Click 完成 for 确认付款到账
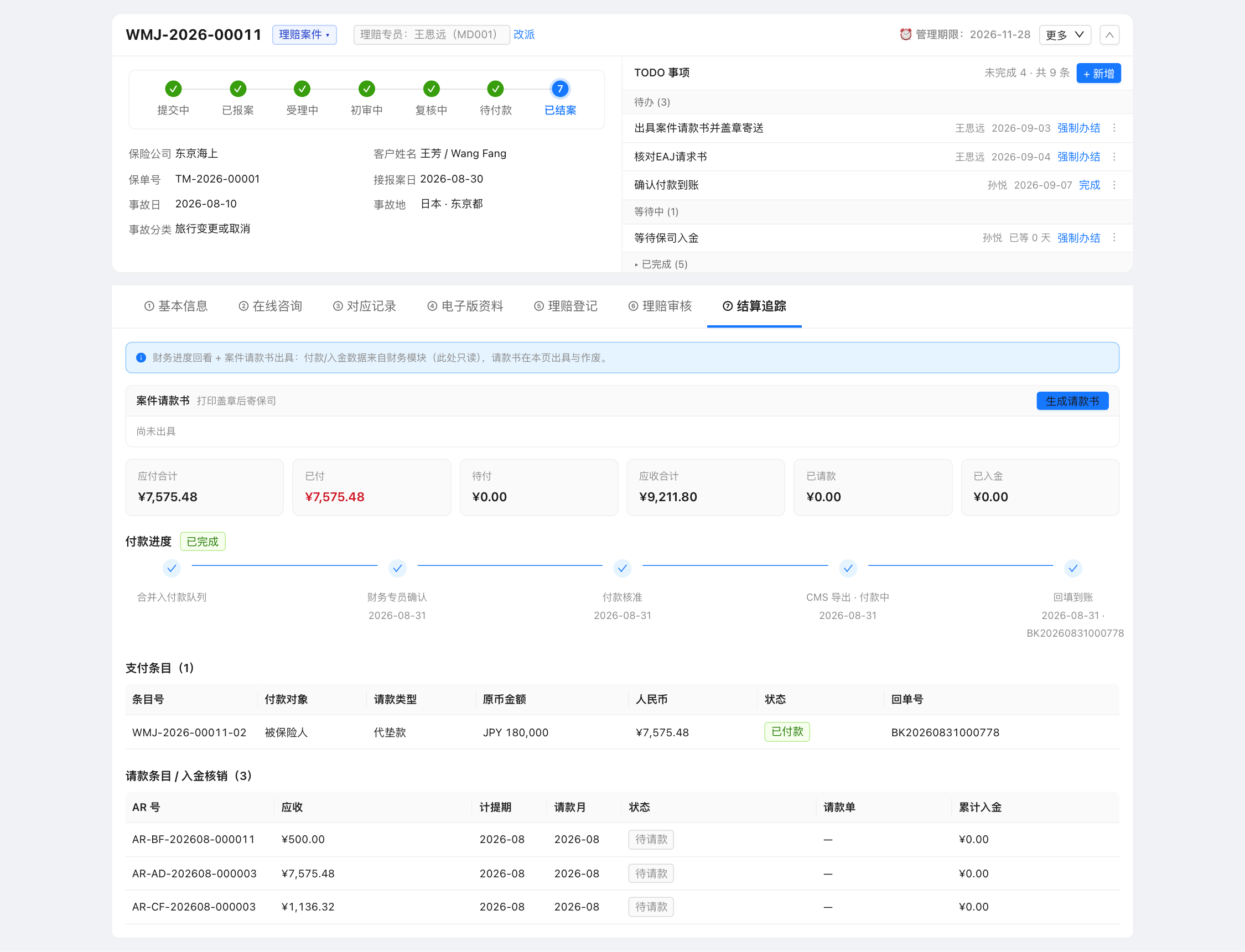The width and height of the screenshot is (1245, 952). [1089, 185]
